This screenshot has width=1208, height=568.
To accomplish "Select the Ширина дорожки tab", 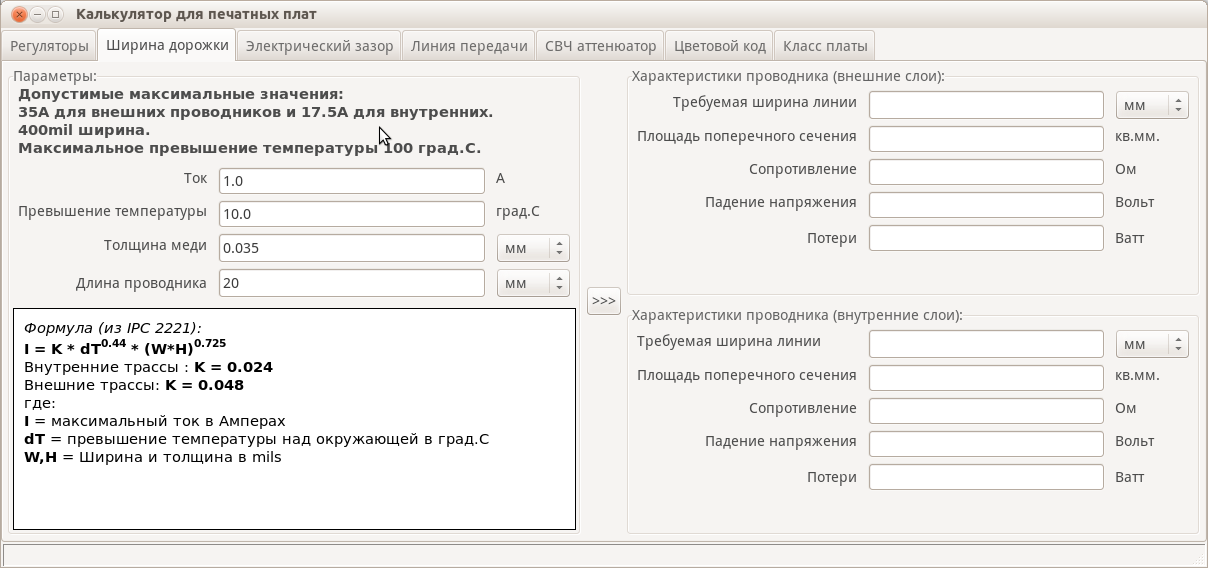I will tap(168, 45).
